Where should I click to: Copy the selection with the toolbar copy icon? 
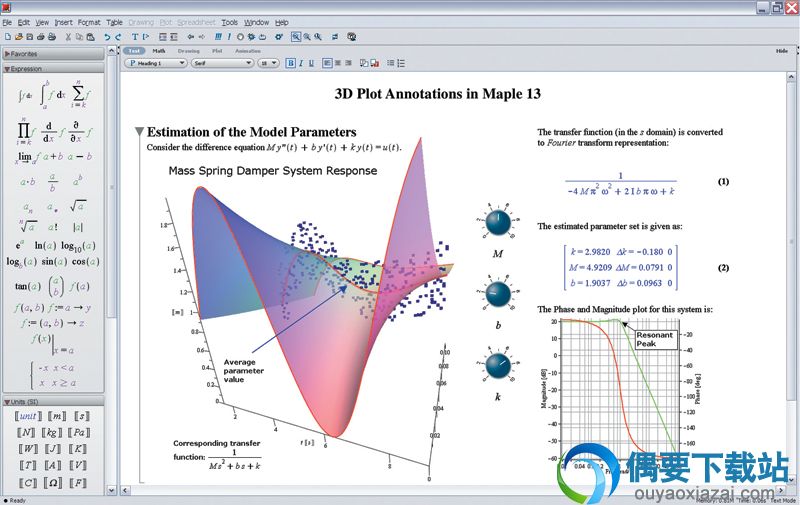coord(79,37)
